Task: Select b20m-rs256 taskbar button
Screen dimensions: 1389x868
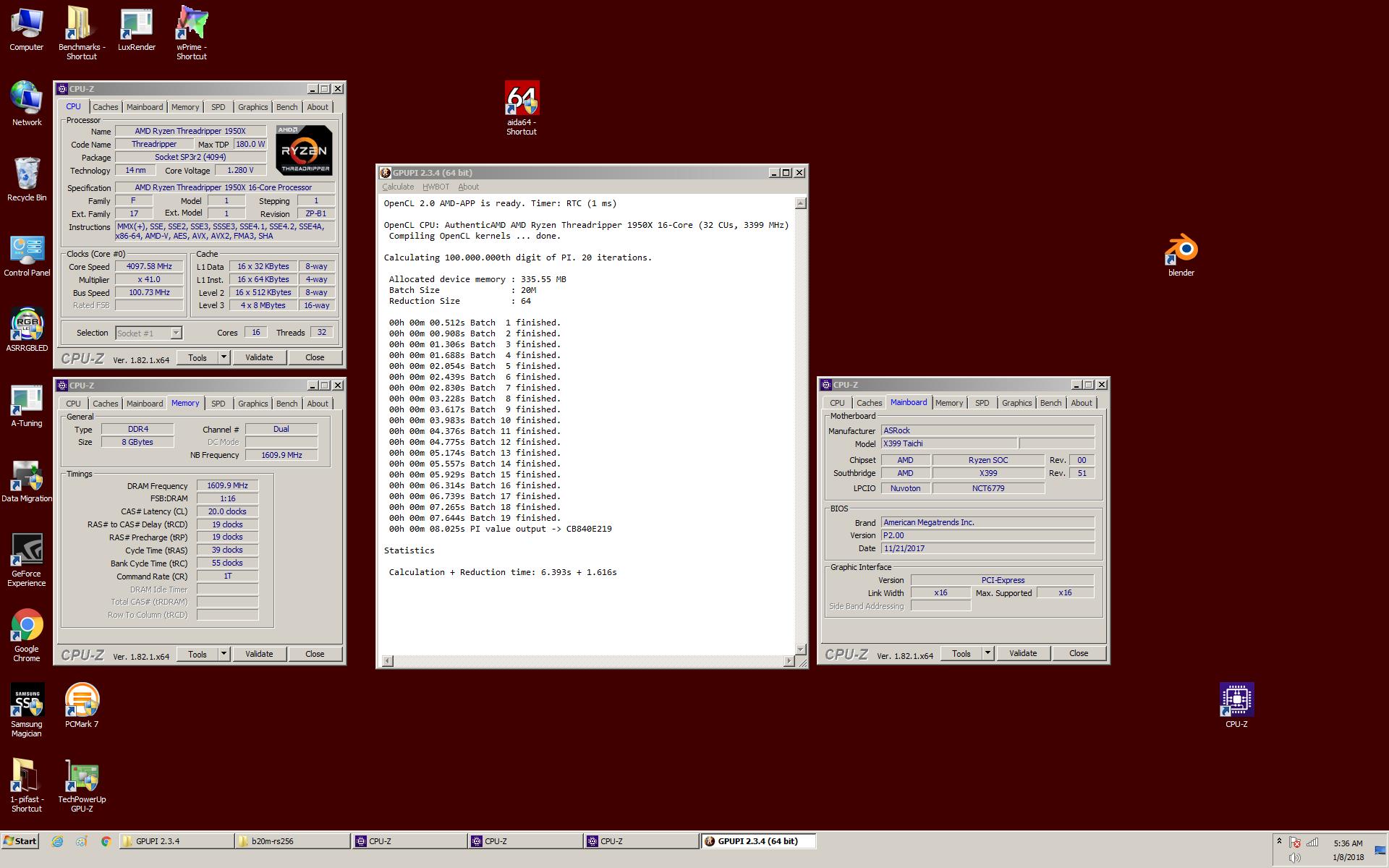Action: pyautogui.click(x=292, y=841)
